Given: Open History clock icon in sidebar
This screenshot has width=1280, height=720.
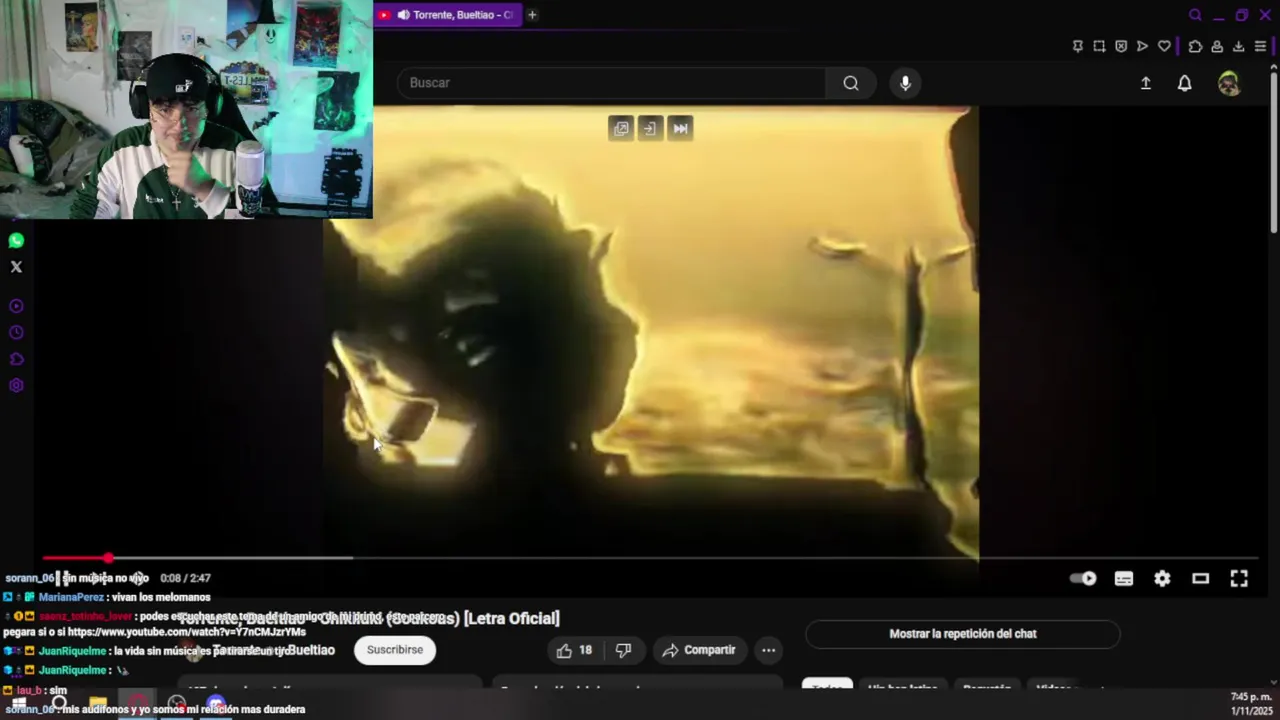Looking at the screenshot, I should (x=16, y=333).
